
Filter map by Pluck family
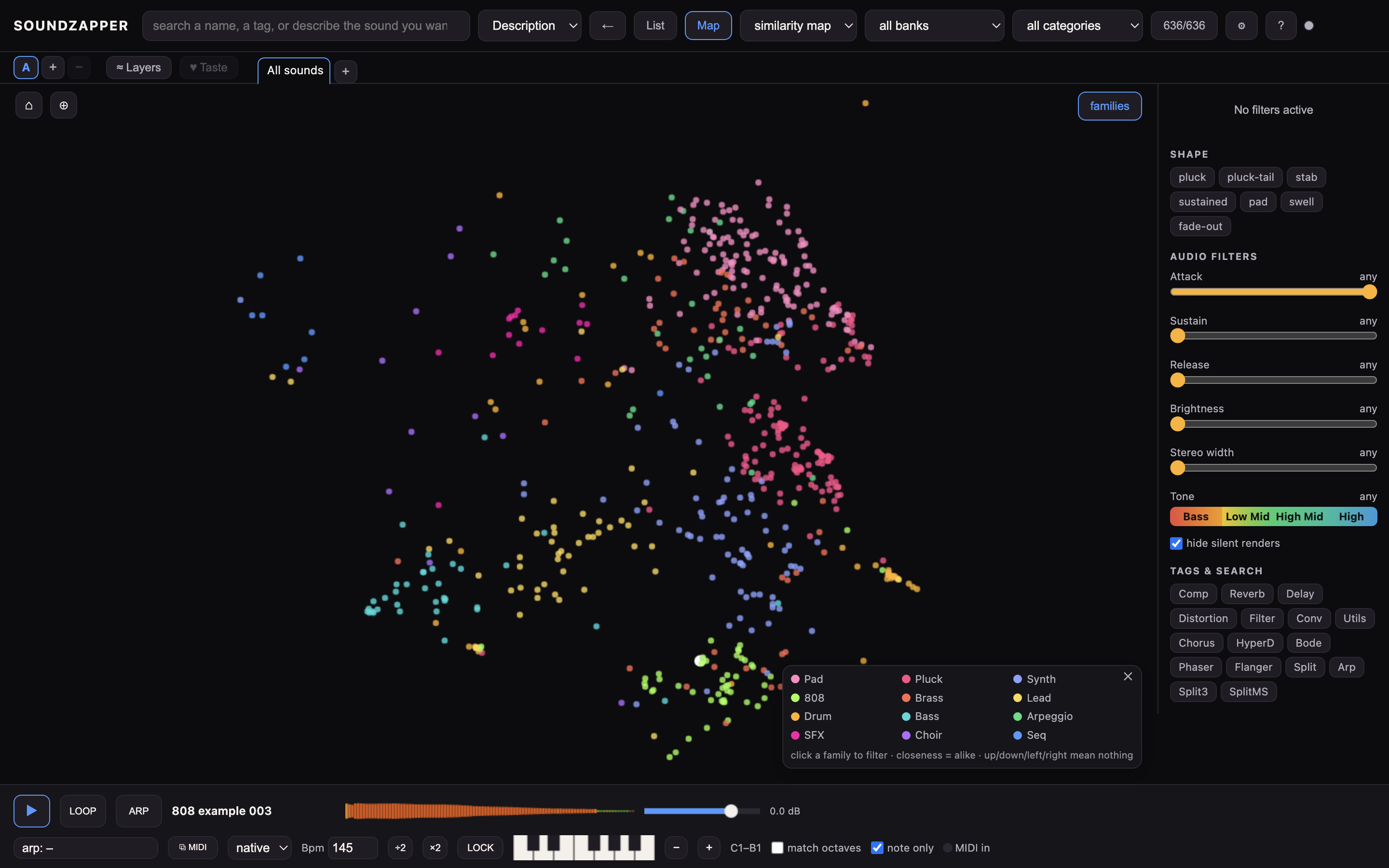tap(922, 679)
